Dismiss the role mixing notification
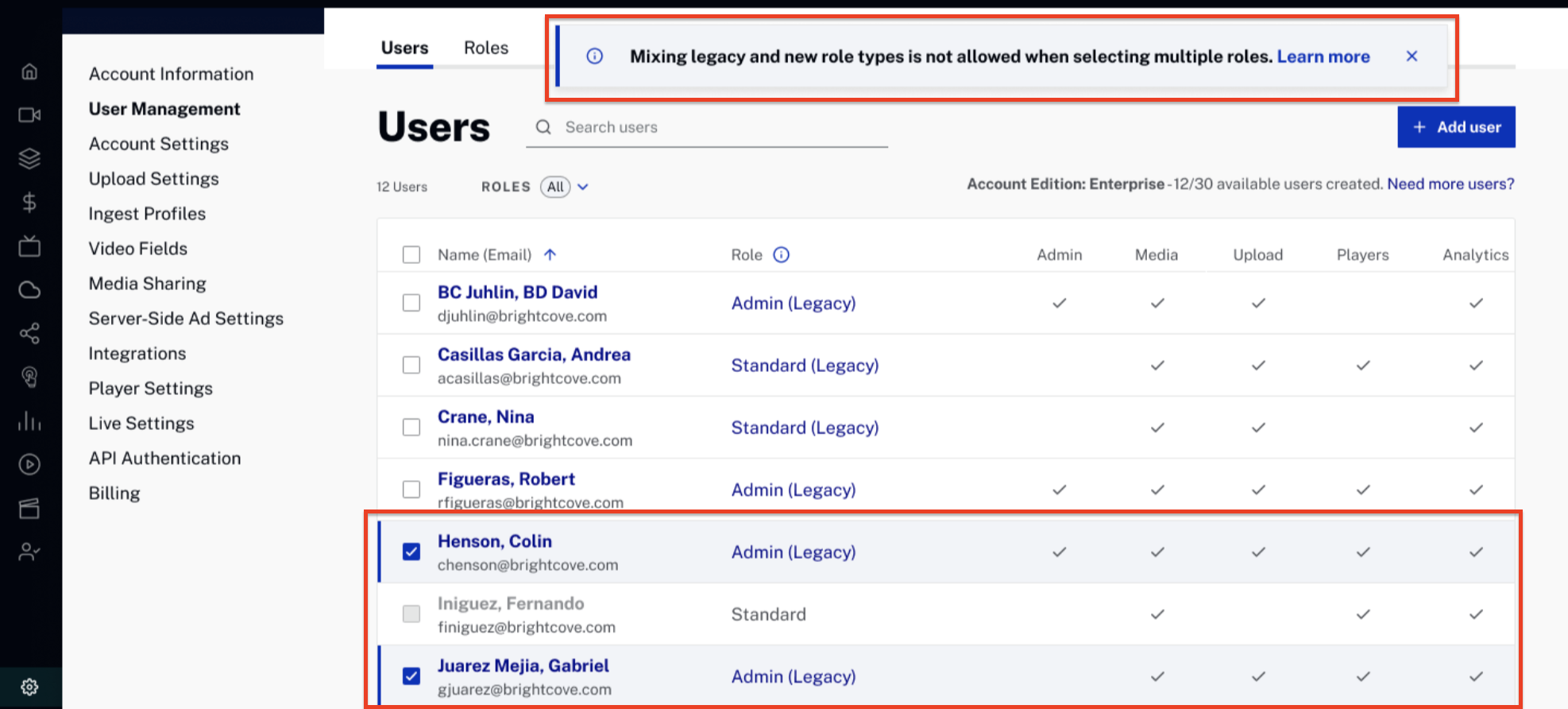This screenshot has width=1568, height=709. (x=1412, y=56)
